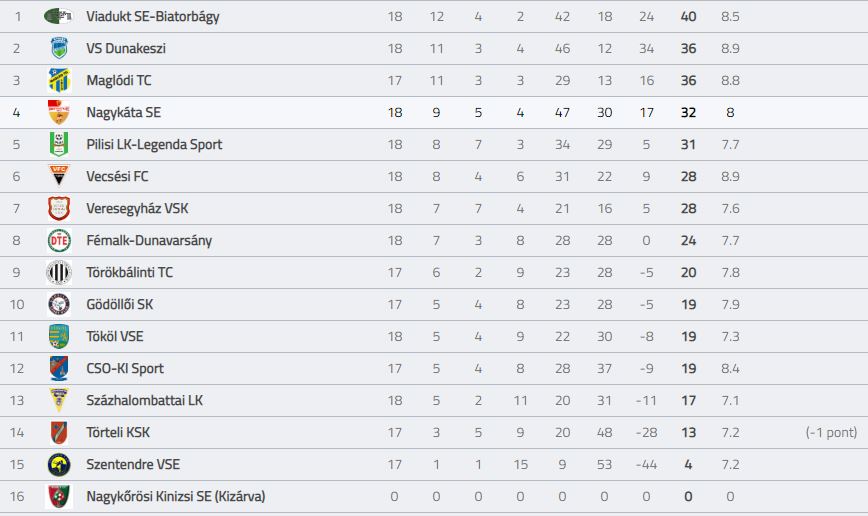Click the (-1 pont) note for Törteli

click(x=831, y=432)
